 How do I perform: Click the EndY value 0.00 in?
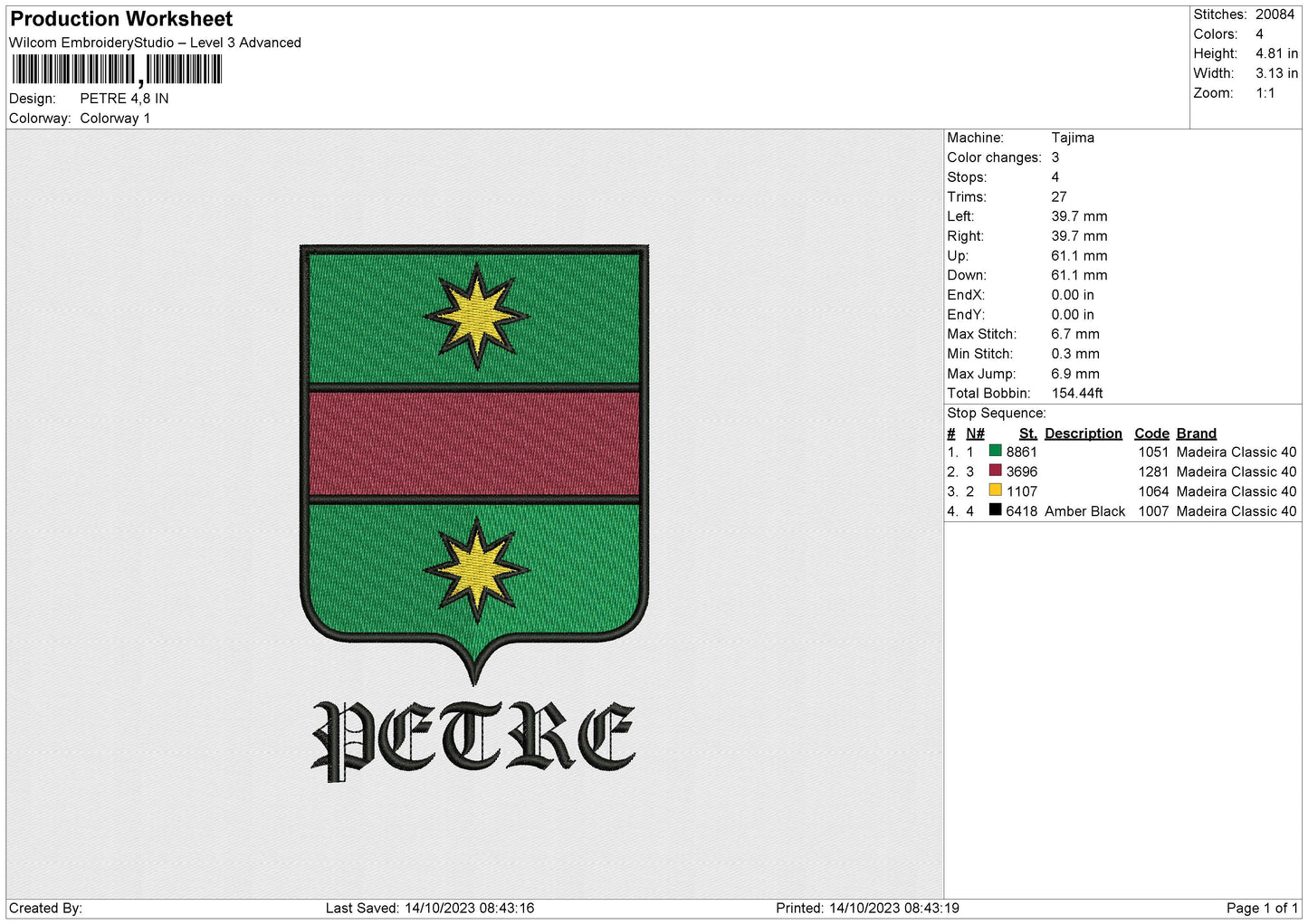1073,315
